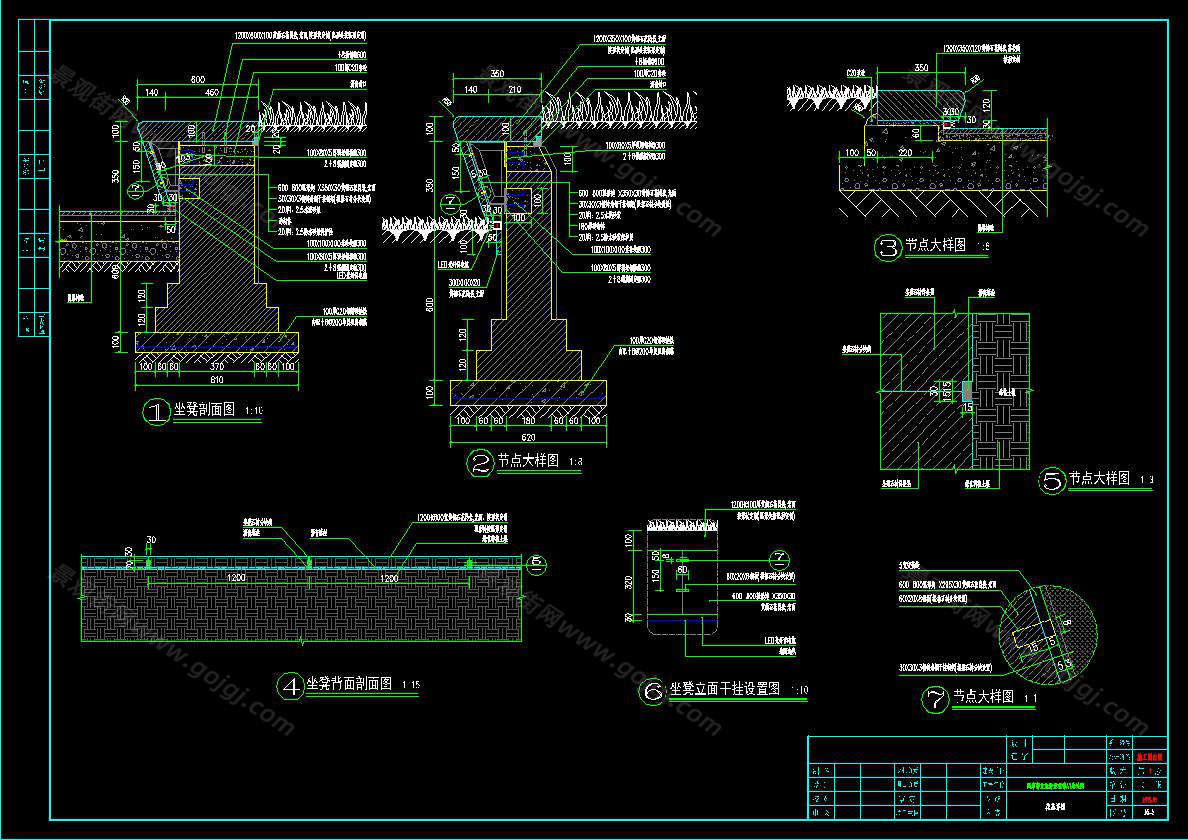The image size is (1188, 840).
Task: Click the circled number 1 drawing marker
Action: (x=158, y=411)
